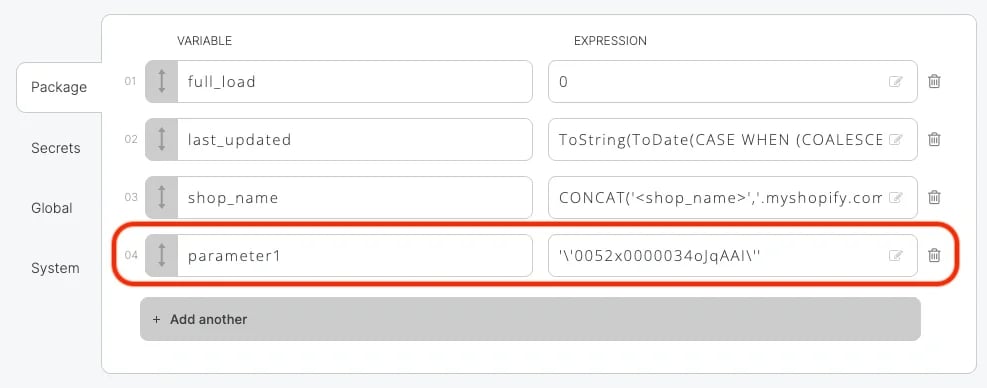Select the Package tab

pyautogui.click(x=59, y=87)
